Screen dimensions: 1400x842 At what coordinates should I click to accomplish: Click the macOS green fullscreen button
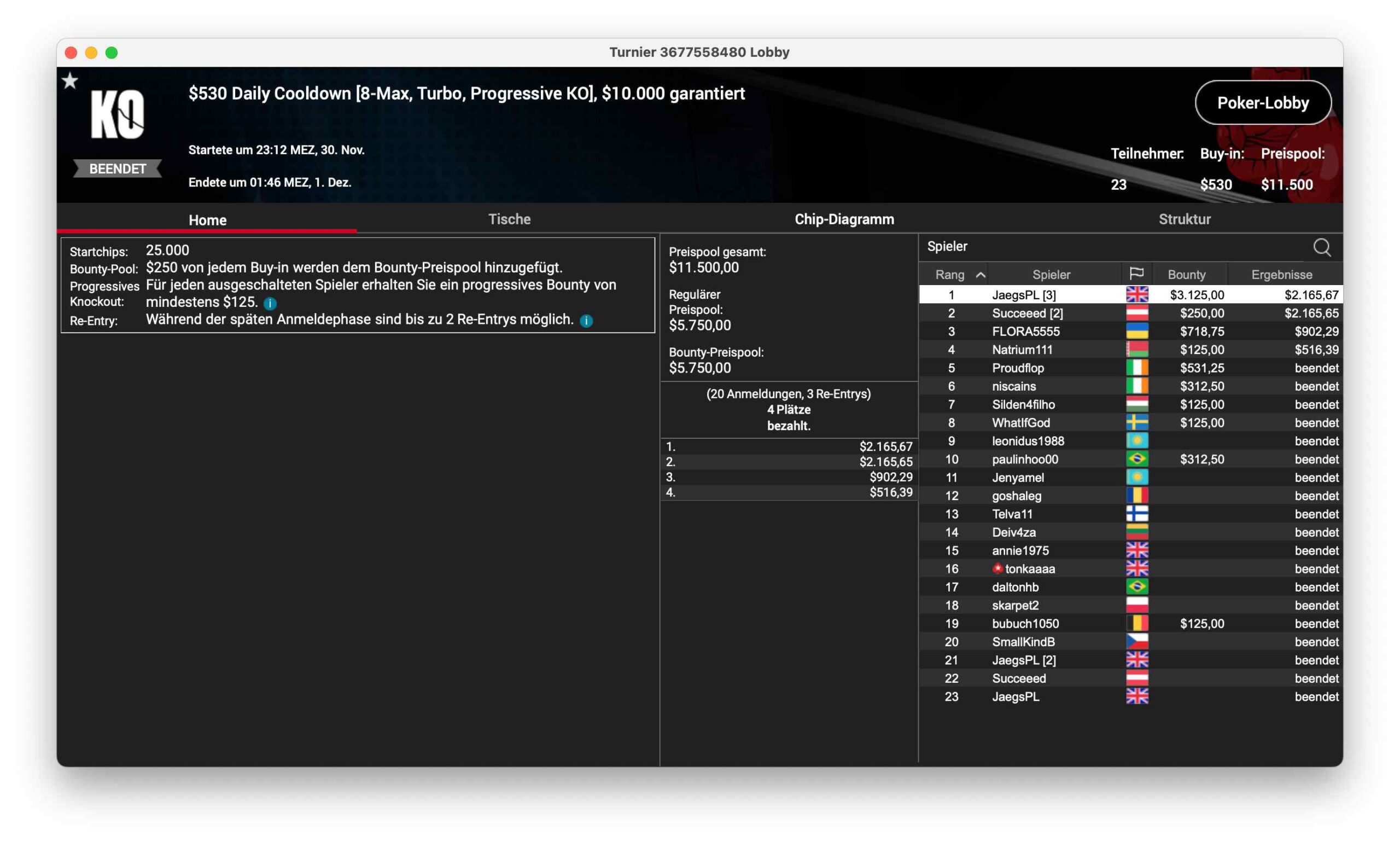(x=112, y=53)
